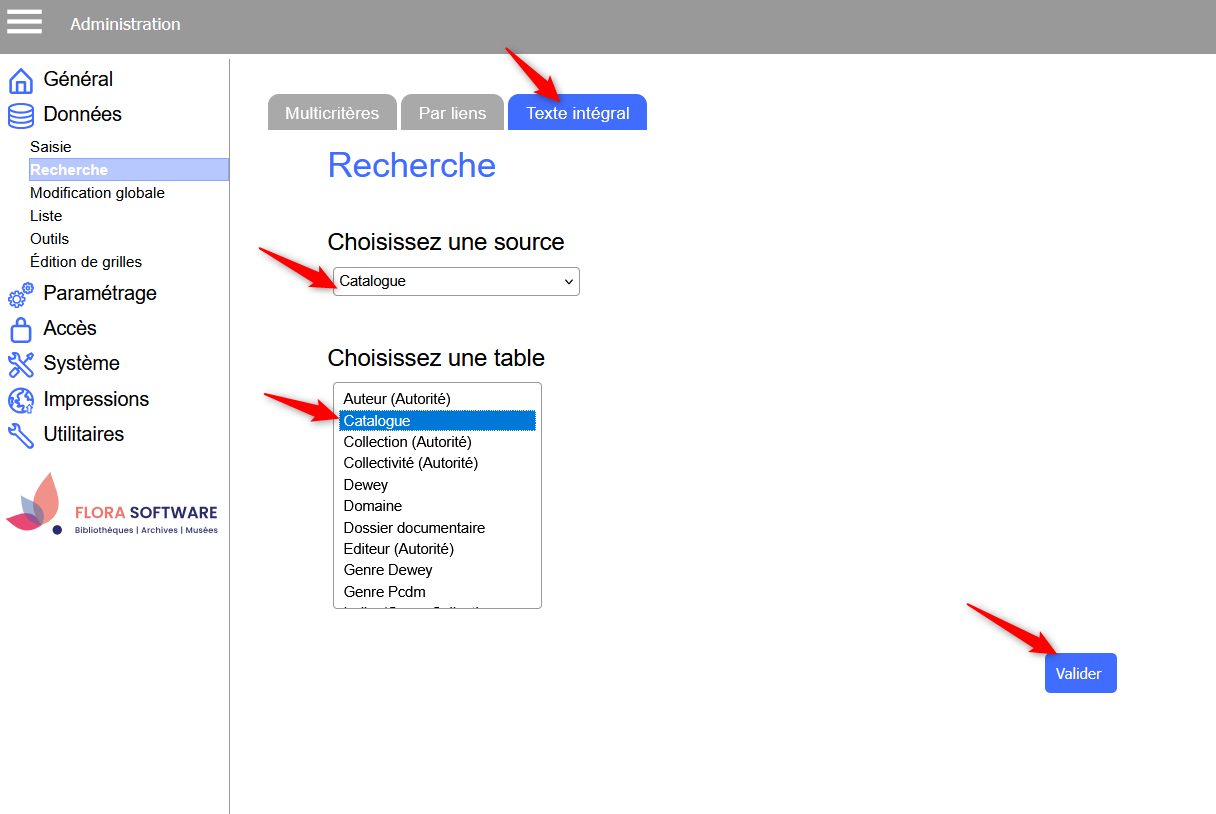Click the Flora Software logo
Viewport: 1216px width, 814px height.
(112, 504)
